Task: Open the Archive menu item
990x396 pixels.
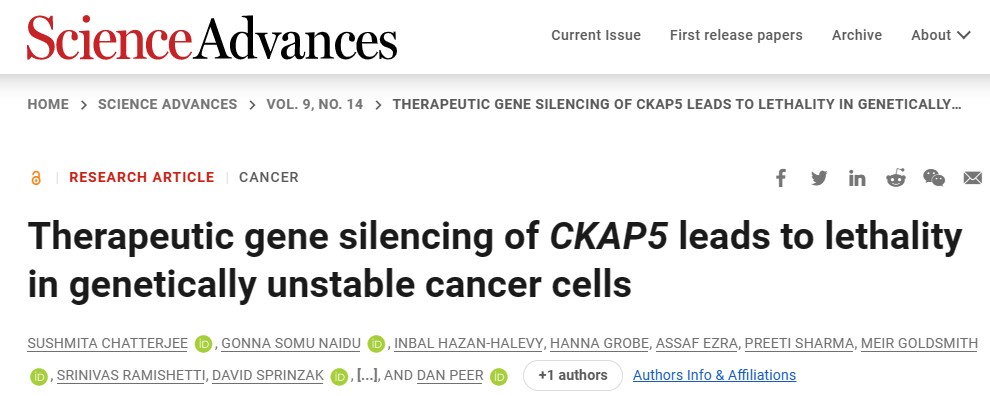Action: 857,35
